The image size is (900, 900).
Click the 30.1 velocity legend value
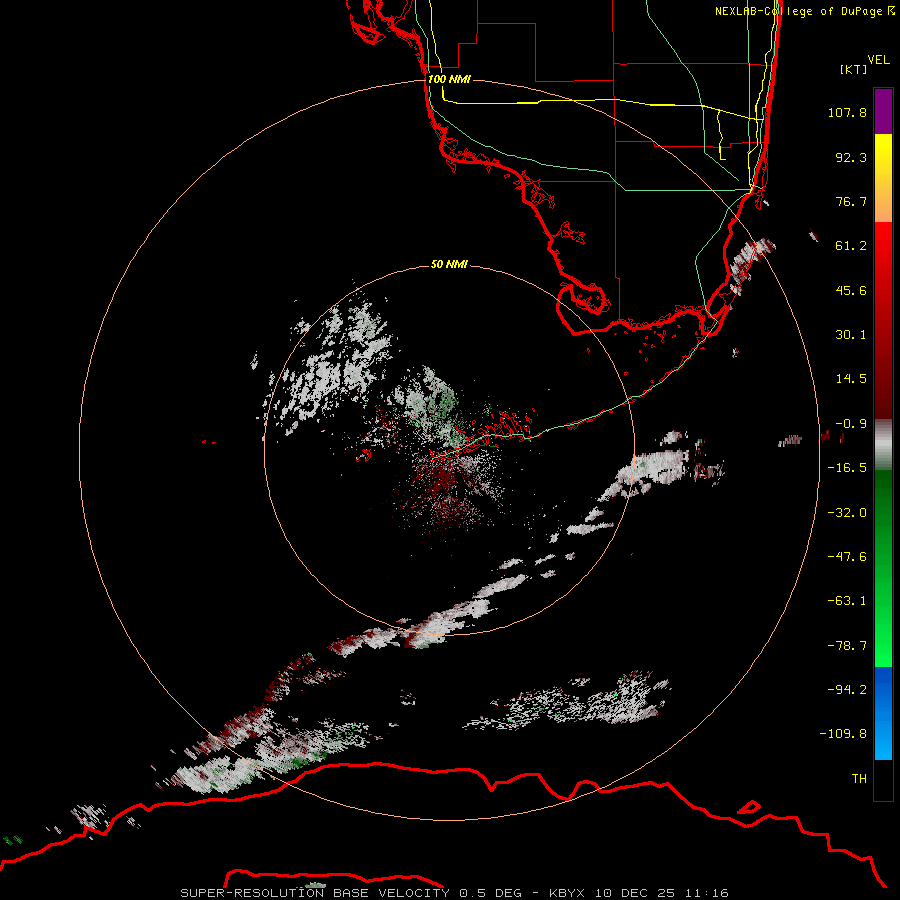pos(851,335)
